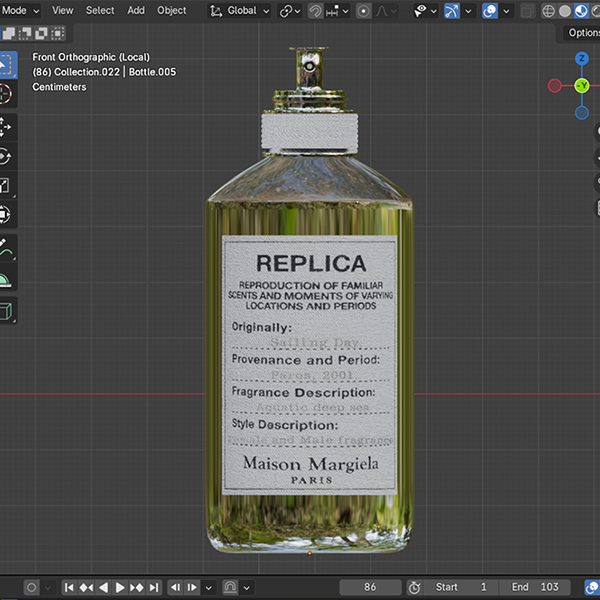Jump to the first frame

coord(69,587)
